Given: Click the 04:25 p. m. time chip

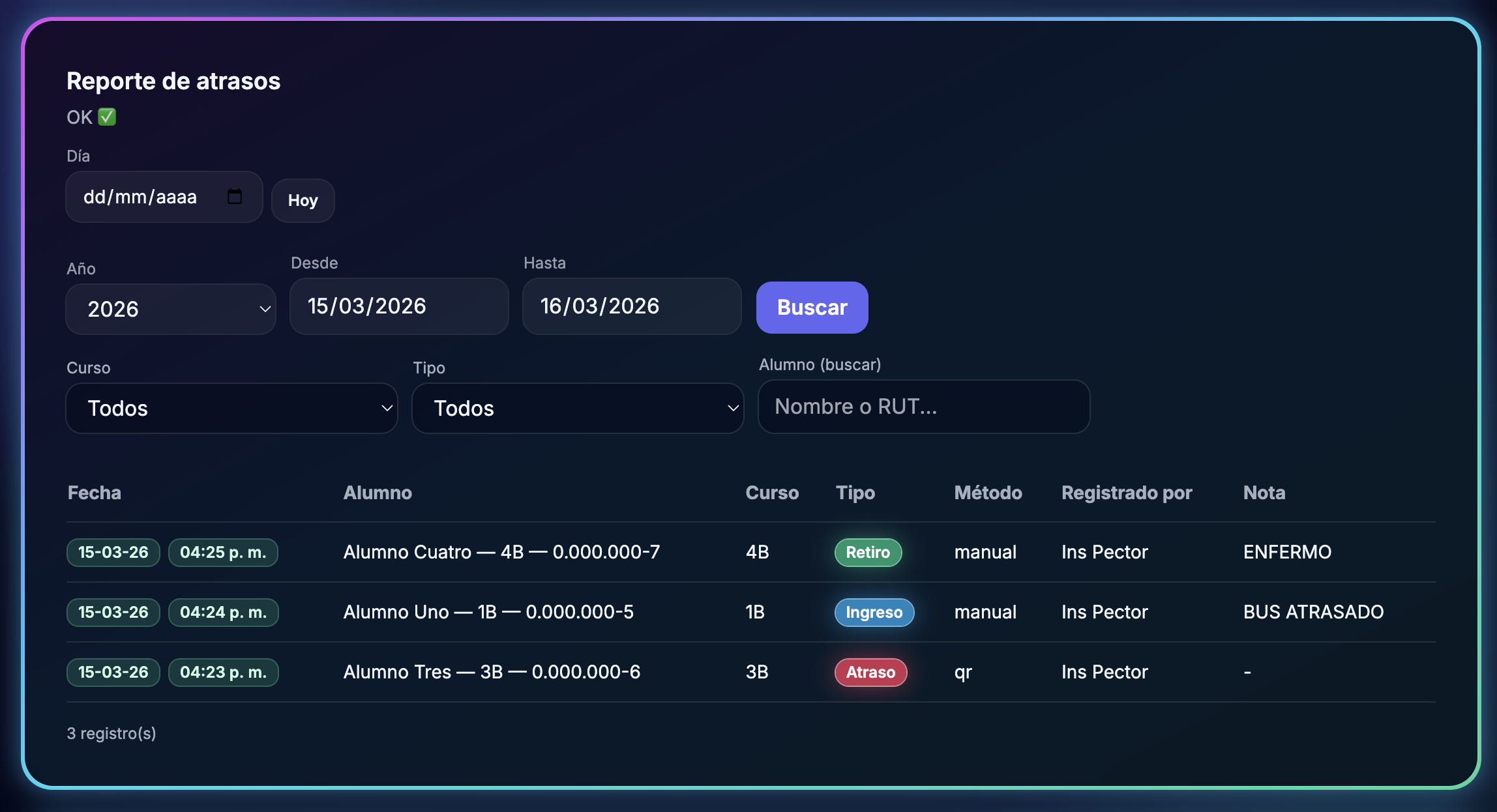Looking at the screenshot, I should 223,553.
